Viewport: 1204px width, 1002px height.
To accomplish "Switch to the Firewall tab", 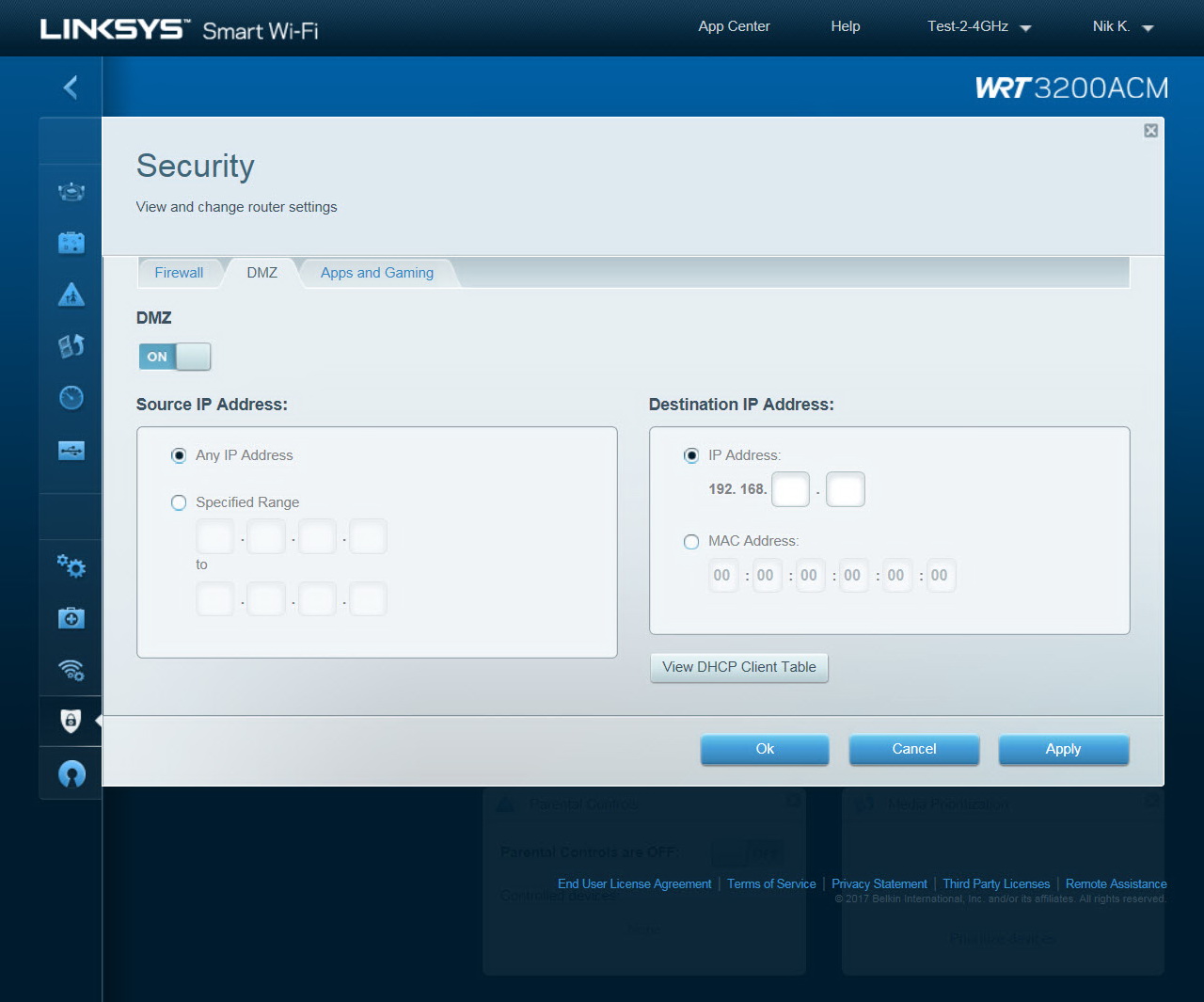I will click(179, 273).
